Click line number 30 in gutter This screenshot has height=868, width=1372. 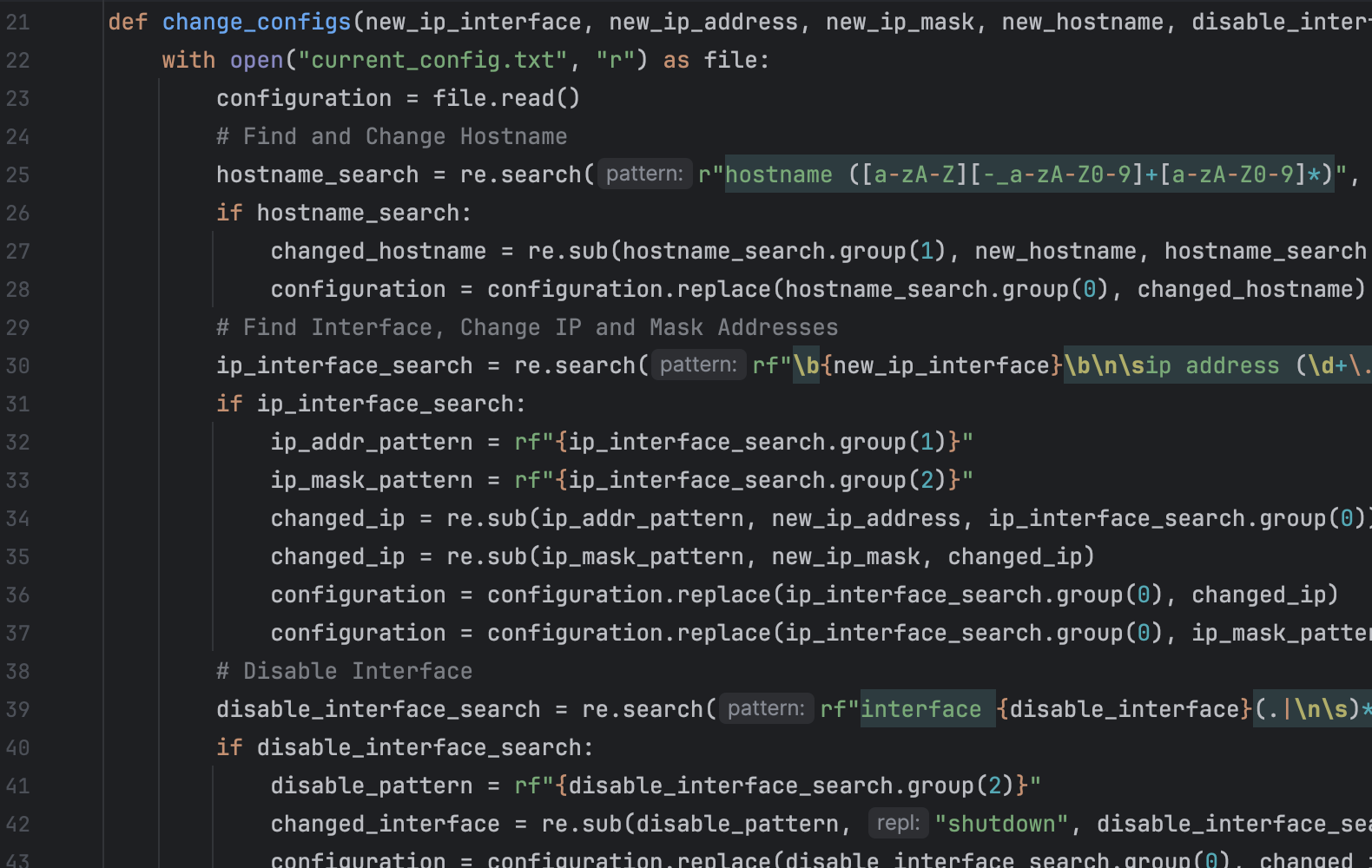tap(17, 365)
